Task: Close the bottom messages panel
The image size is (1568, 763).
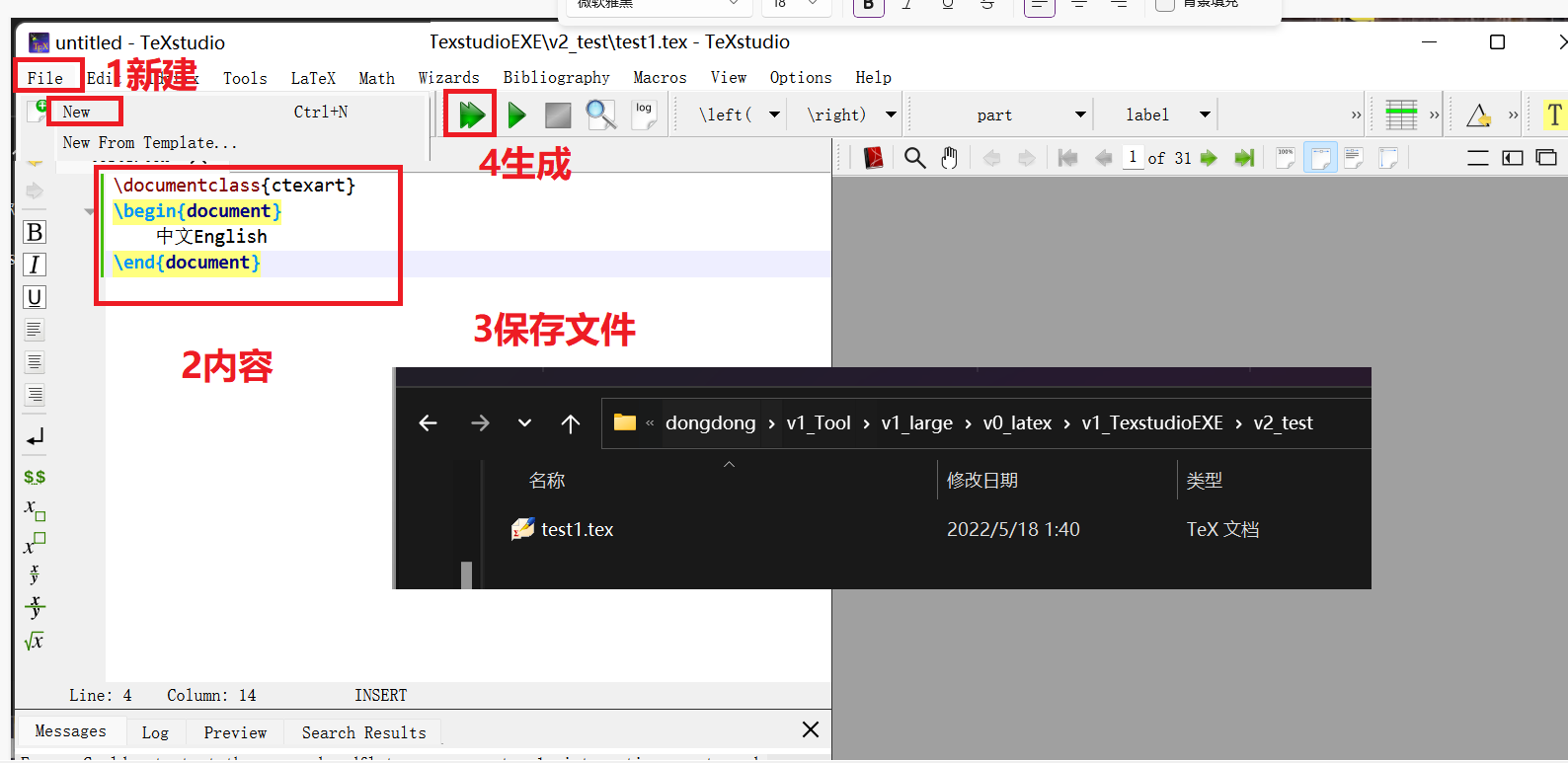Action: 811,729
